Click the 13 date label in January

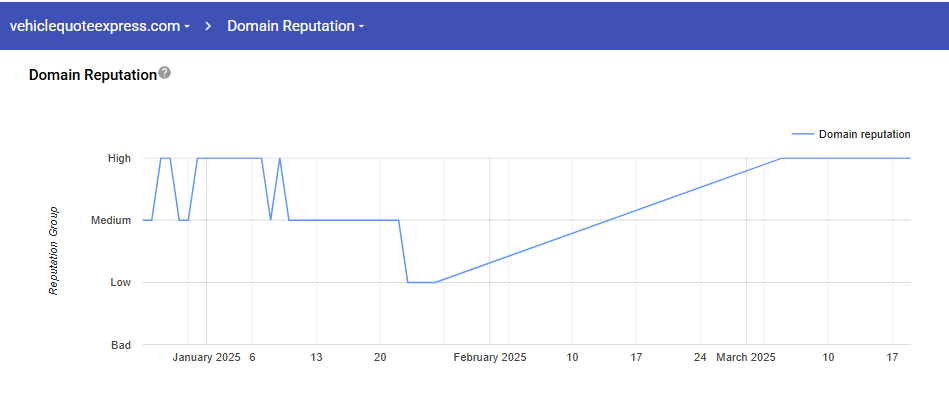[x=316, y=357]
